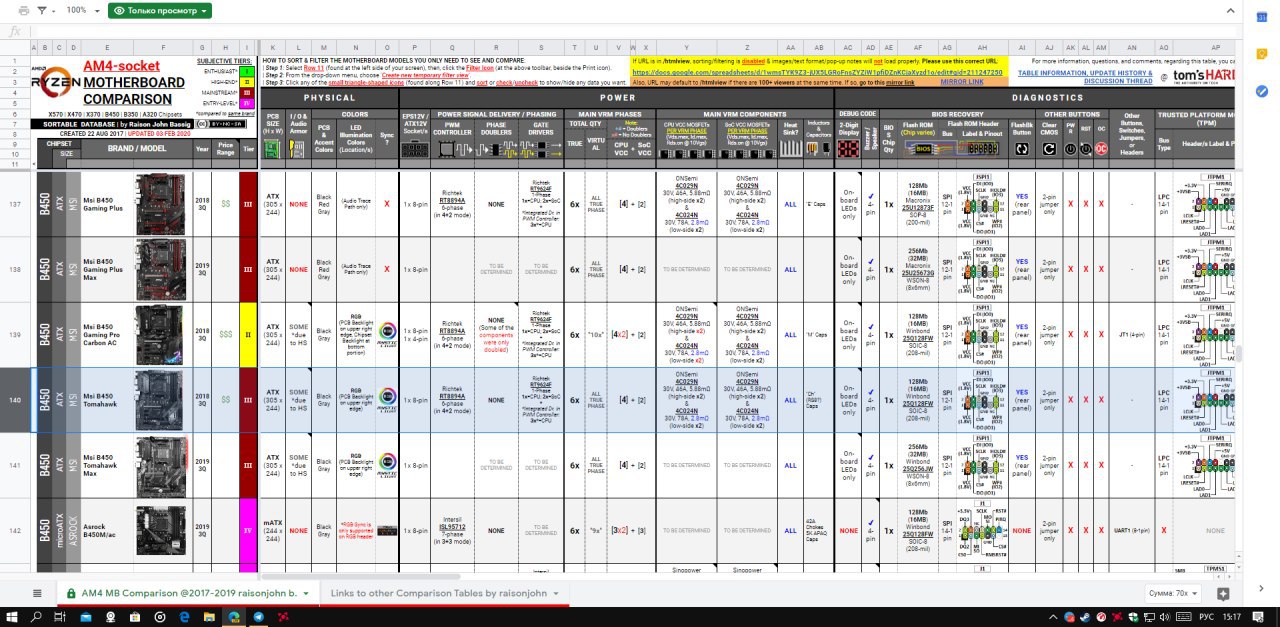Click the Asrock B450M/ac motherboard image
The width and height of the screenshot is (1280, 627).
click(160, 531)
